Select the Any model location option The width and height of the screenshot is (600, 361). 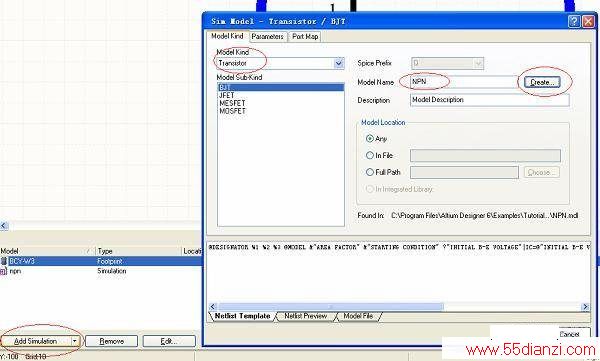[x=370, y=139]
